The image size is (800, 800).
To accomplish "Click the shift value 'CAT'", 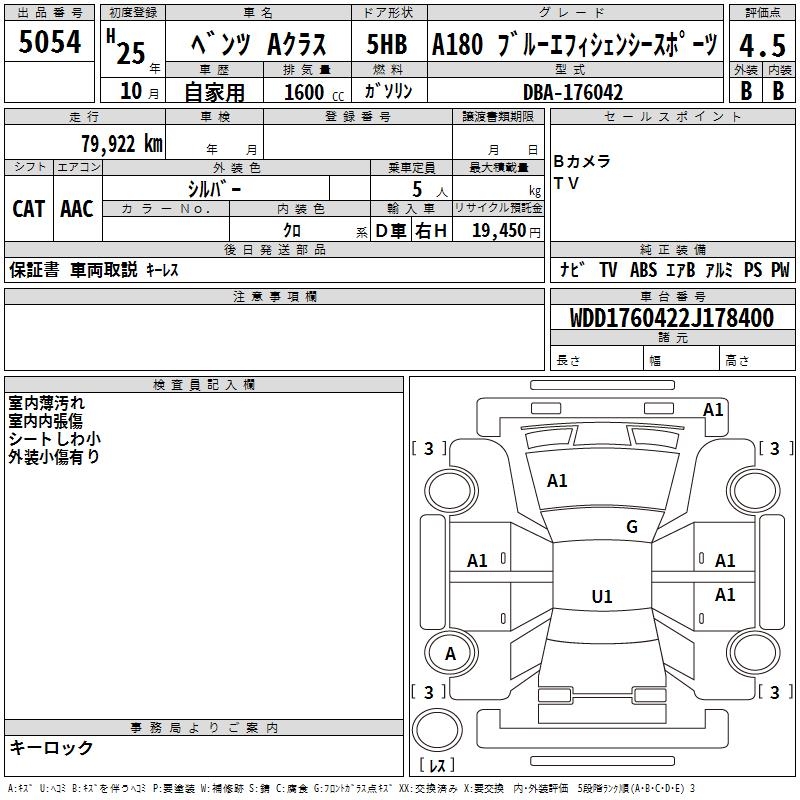I will tap(29, 209).
